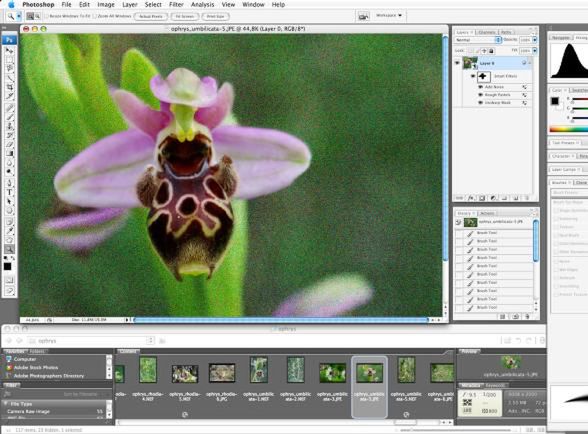Open the Add Noise blending options icon
Viewport: 588px width, 434px height.
click(525, 87)
